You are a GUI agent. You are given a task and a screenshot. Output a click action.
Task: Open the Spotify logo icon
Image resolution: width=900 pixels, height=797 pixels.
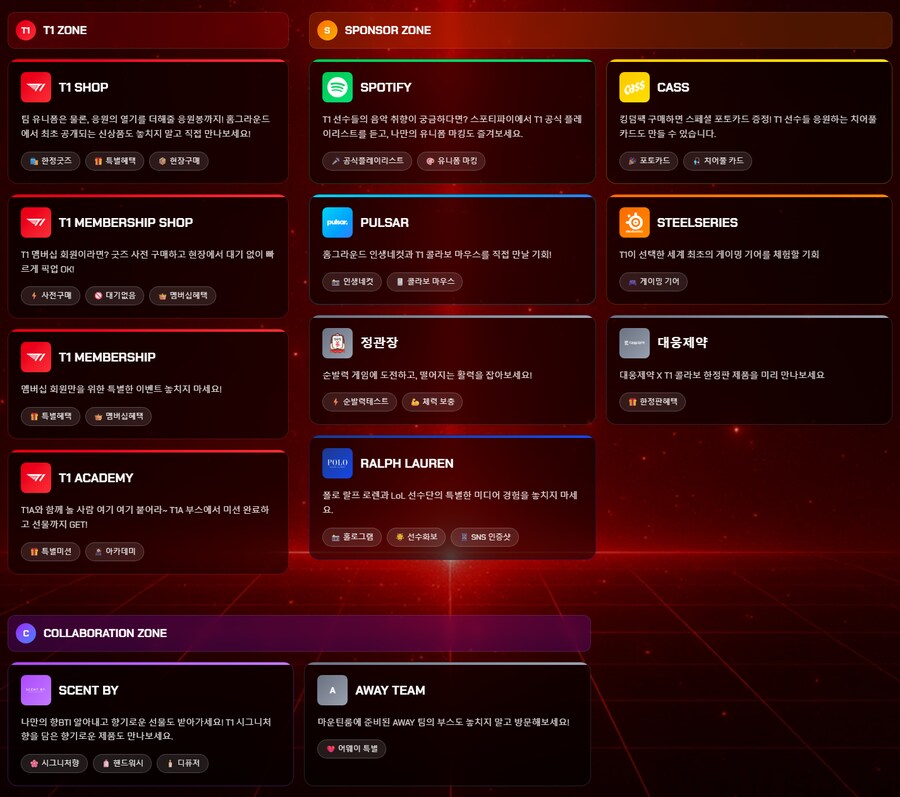[x=338, y=87]
